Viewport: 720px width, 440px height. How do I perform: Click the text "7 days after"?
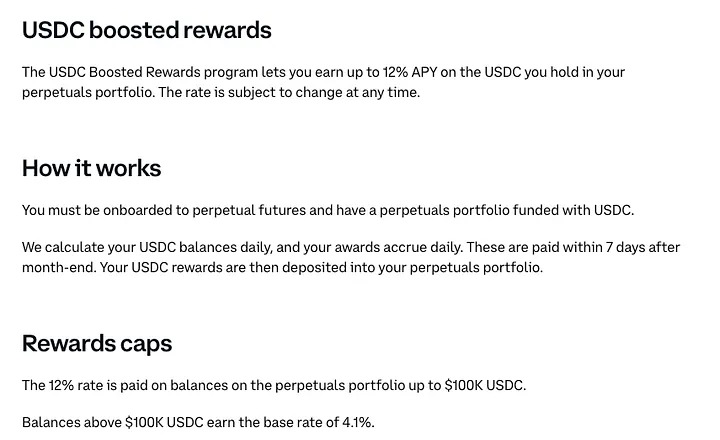tap(641, 248)
